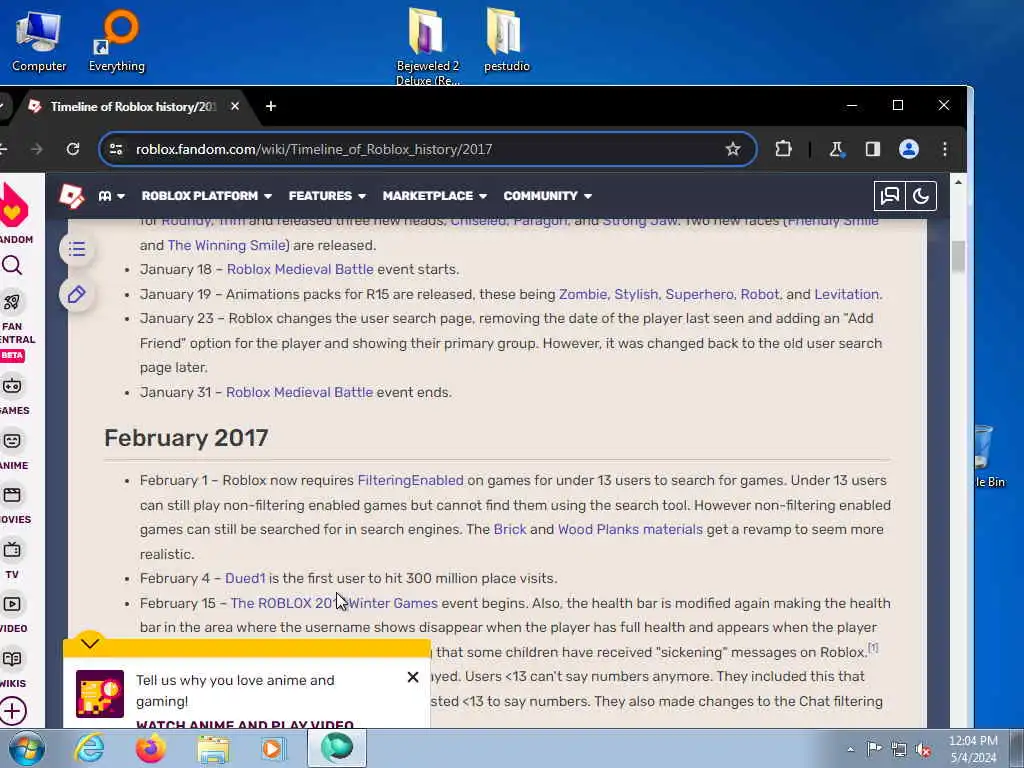Open the media player taskbar icon
The image size is (1024, 768).
pos(274,748)
